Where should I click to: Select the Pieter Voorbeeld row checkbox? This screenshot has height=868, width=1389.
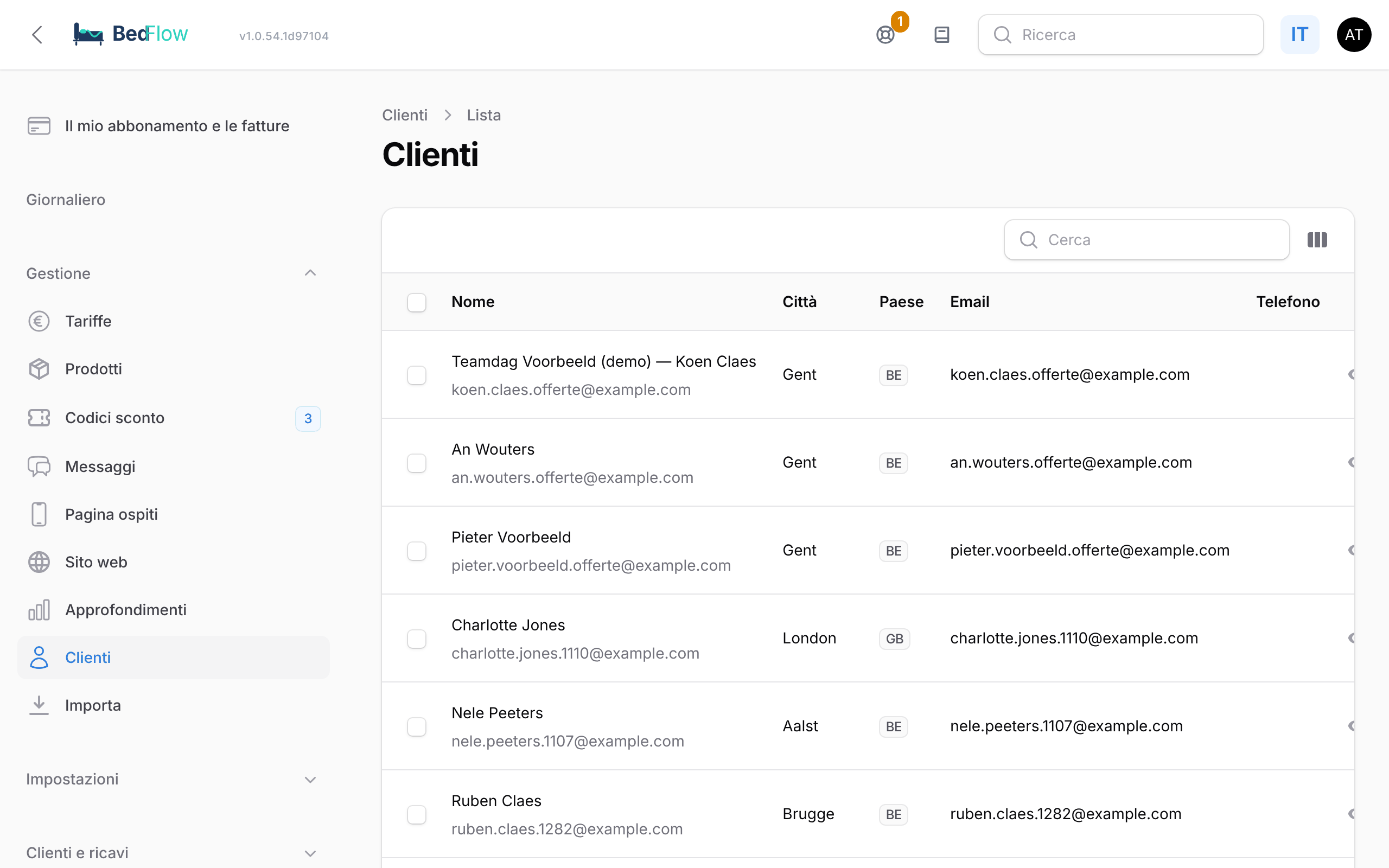point(417,551)
